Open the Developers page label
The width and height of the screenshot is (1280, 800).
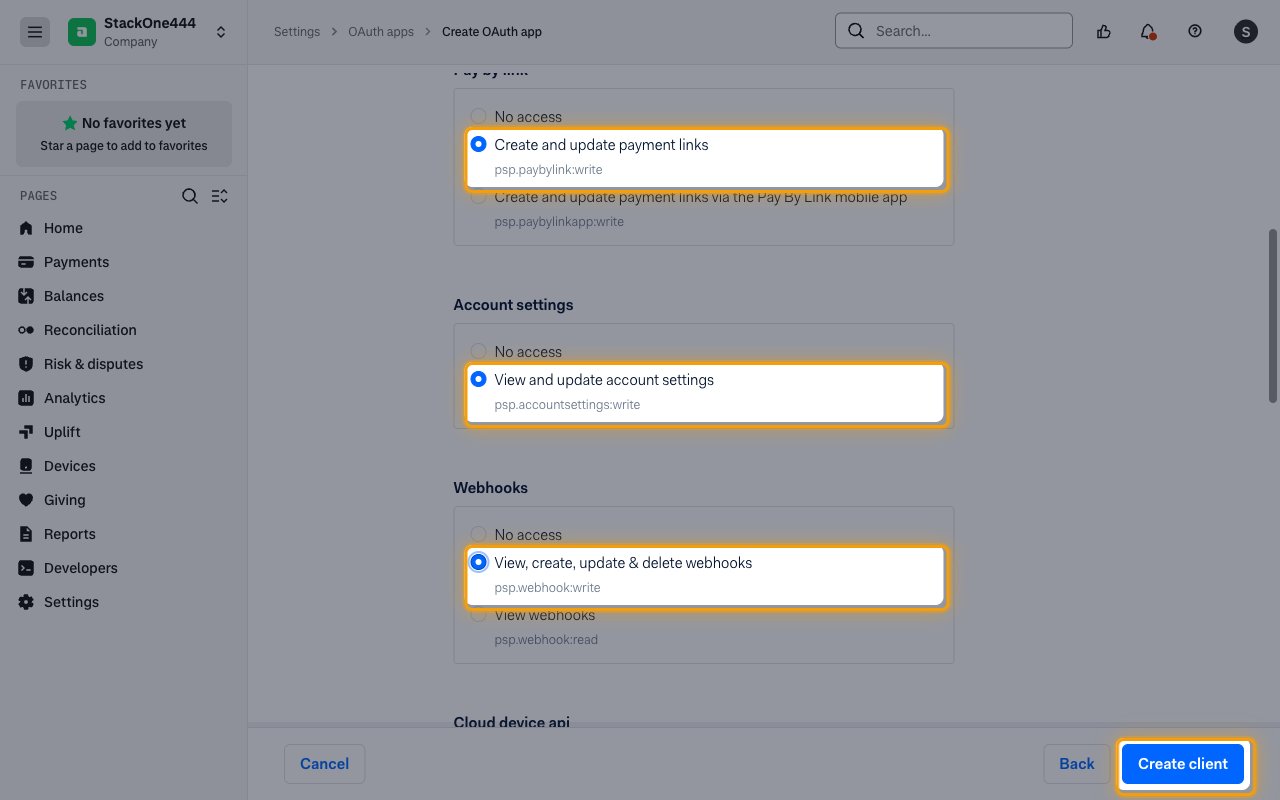pos(81,568)
